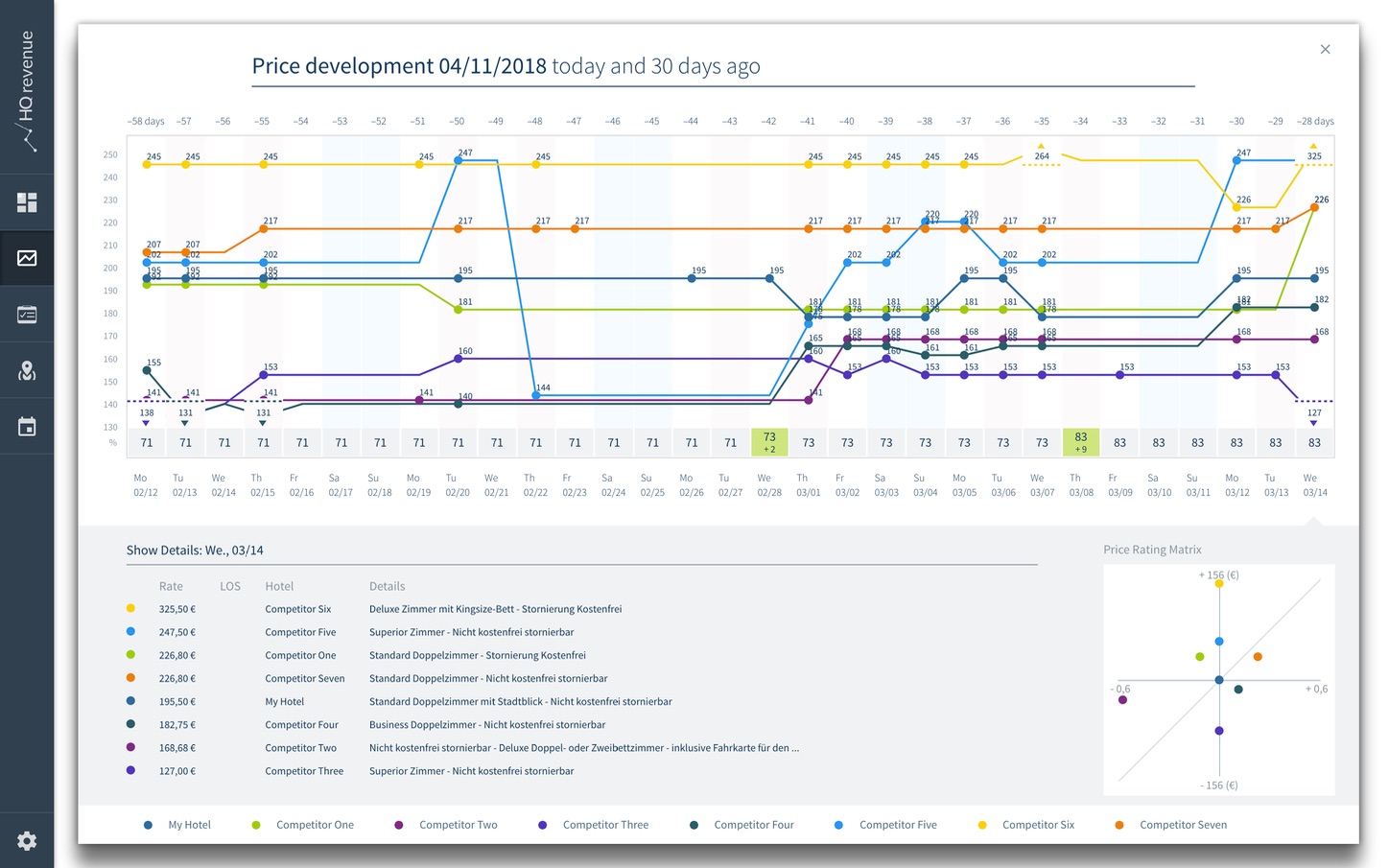The image size is (1389, 868).
Task: Click the violet Competitor Three dot in the Price Rating Matrix
Action: point(1219,731)
